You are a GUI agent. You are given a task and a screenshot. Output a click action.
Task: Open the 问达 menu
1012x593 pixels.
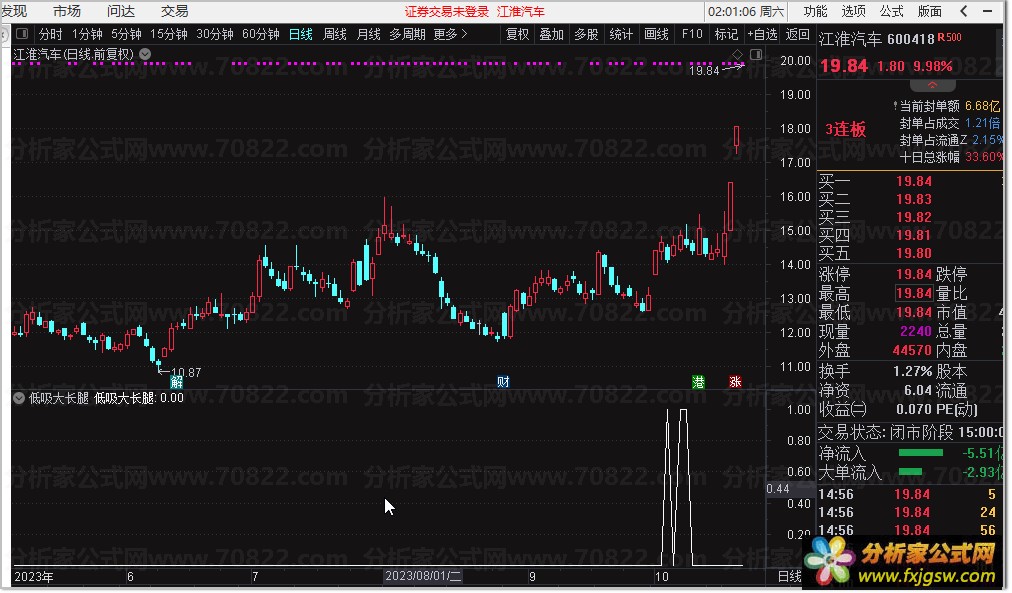[x=121, y=11]
